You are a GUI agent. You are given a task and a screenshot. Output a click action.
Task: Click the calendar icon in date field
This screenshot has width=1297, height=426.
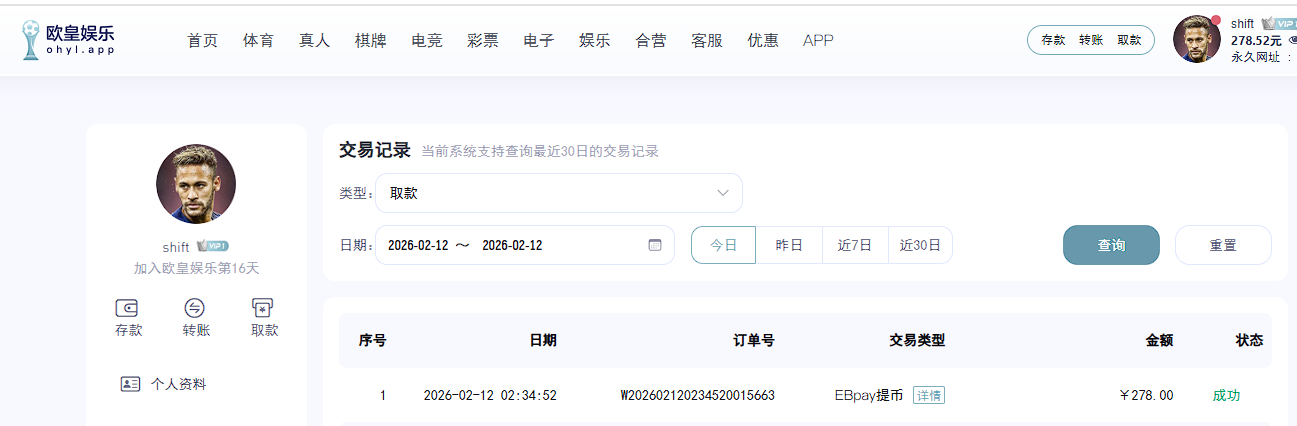click(655, 245)
